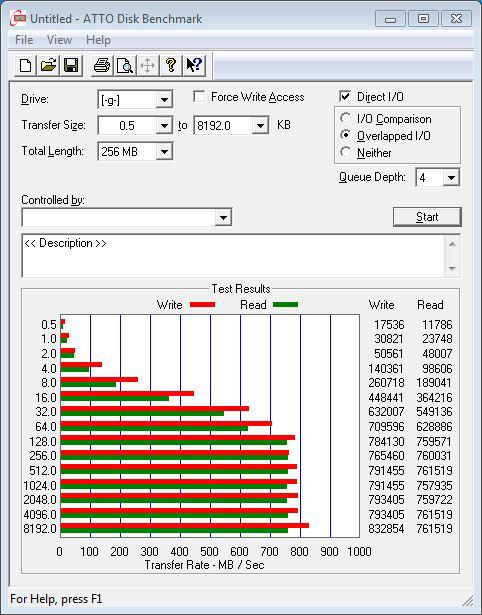The height and width of the screenshot is (615, 482).
Task: Open the File menu
Action: pyautogui.click(x=24, y=40)
